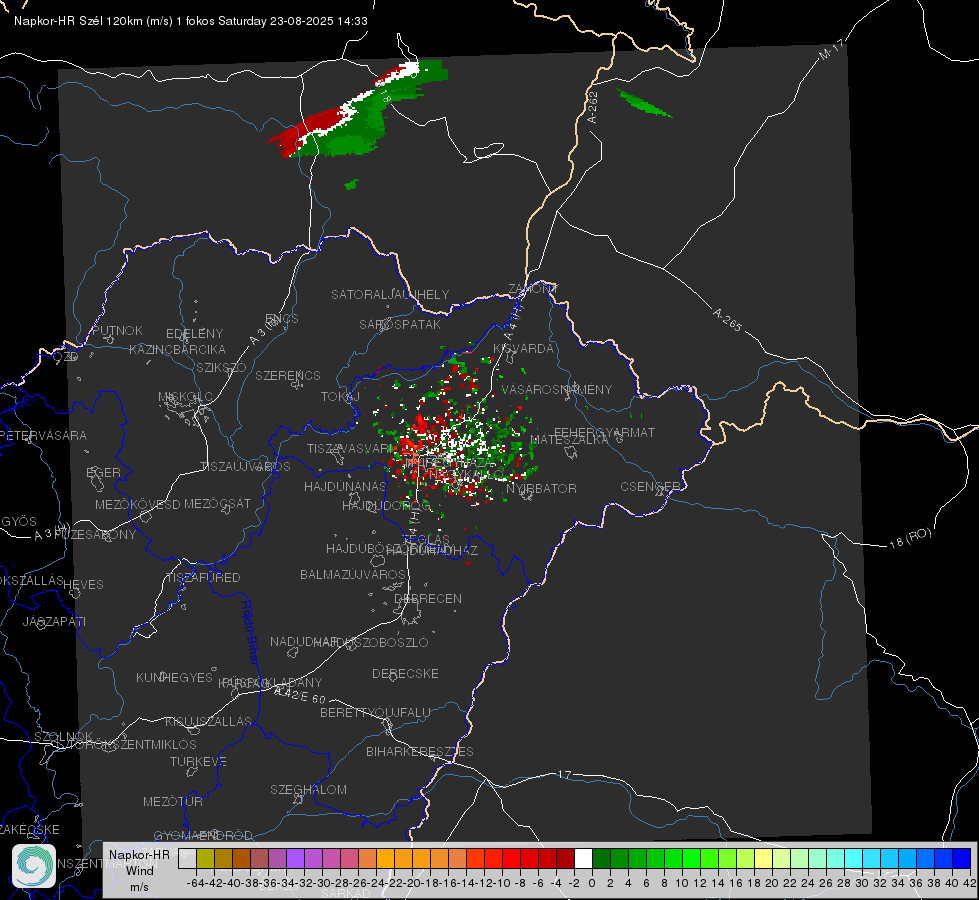
Task: Click the A-262 road label
Action: click(x=593, y=107)
